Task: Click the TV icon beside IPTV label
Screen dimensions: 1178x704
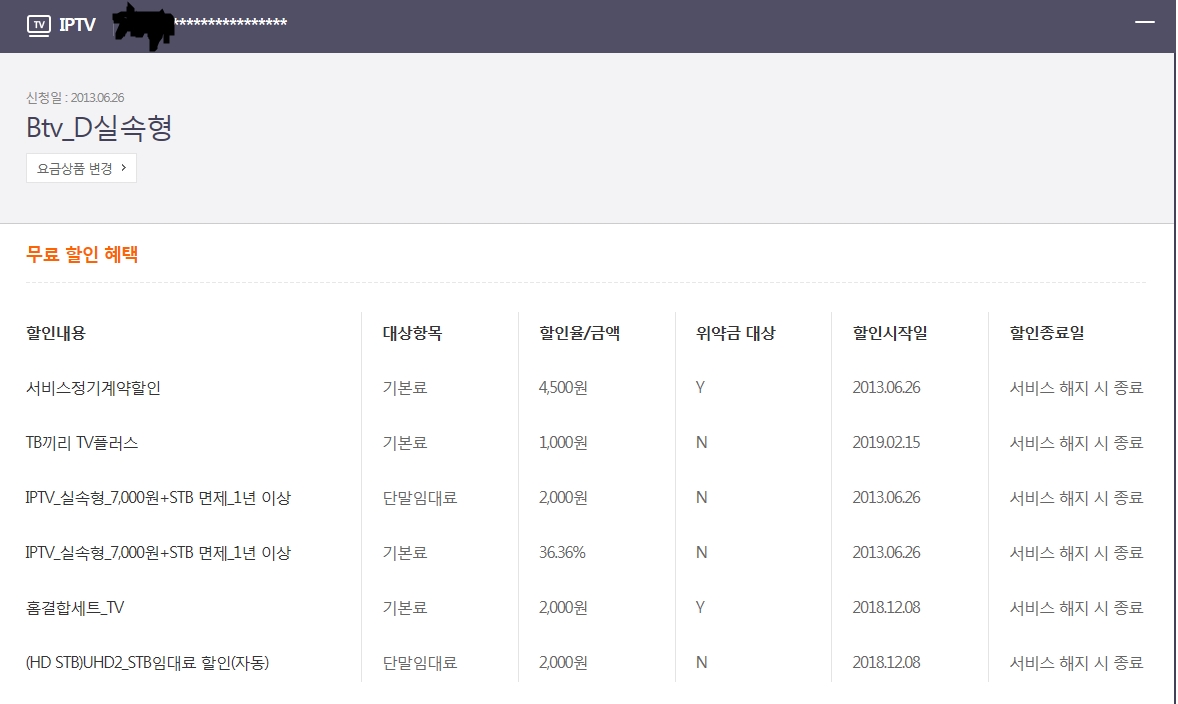Action: (x=38, y=25)
